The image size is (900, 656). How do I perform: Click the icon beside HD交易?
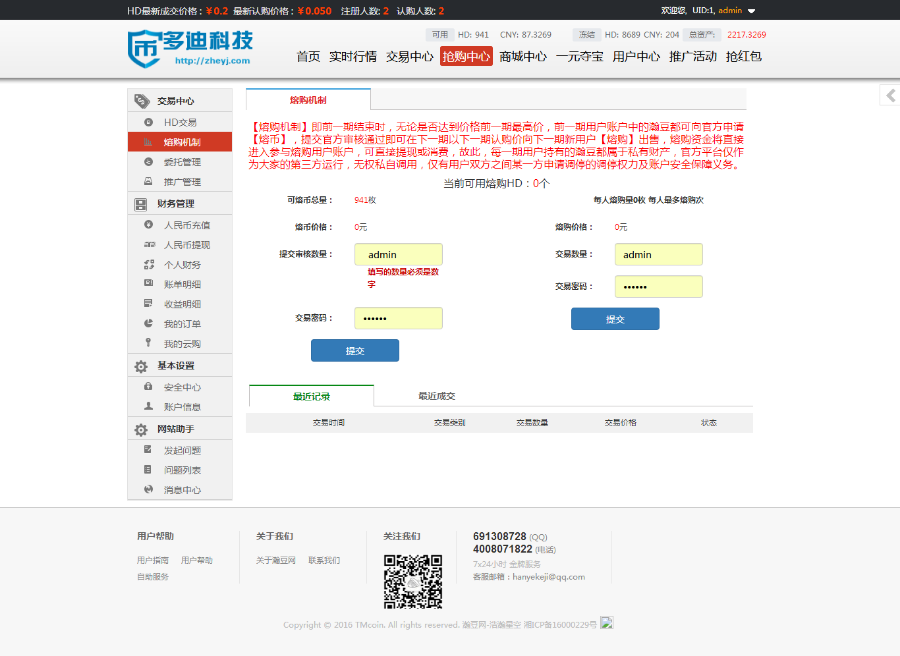click(149, 122)
